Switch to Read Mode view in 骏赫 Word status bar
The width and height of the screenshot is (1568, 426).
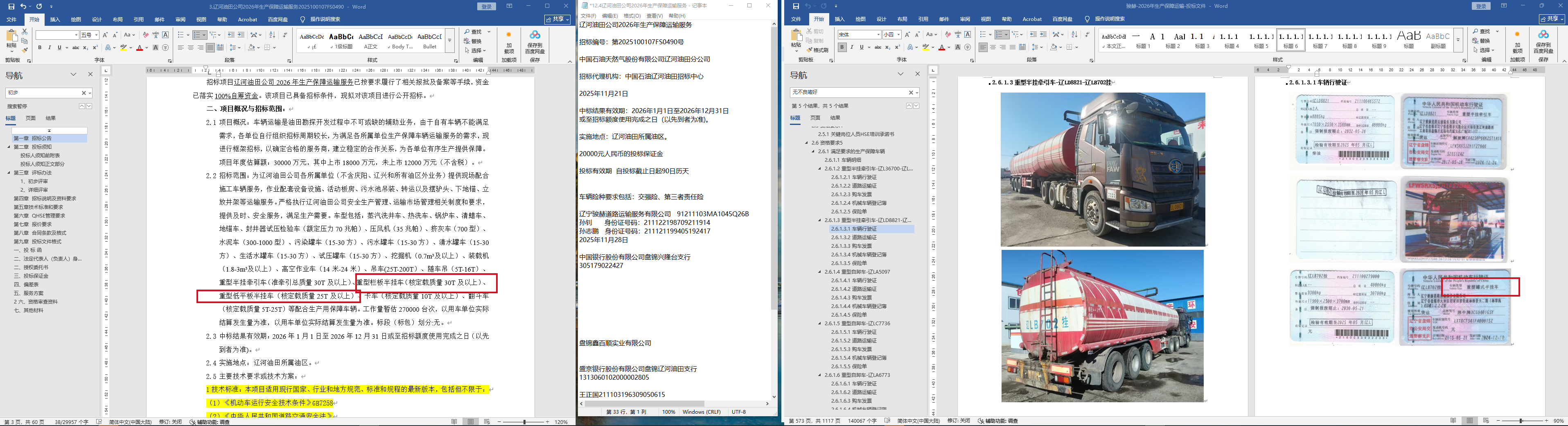coord(1453,421)
